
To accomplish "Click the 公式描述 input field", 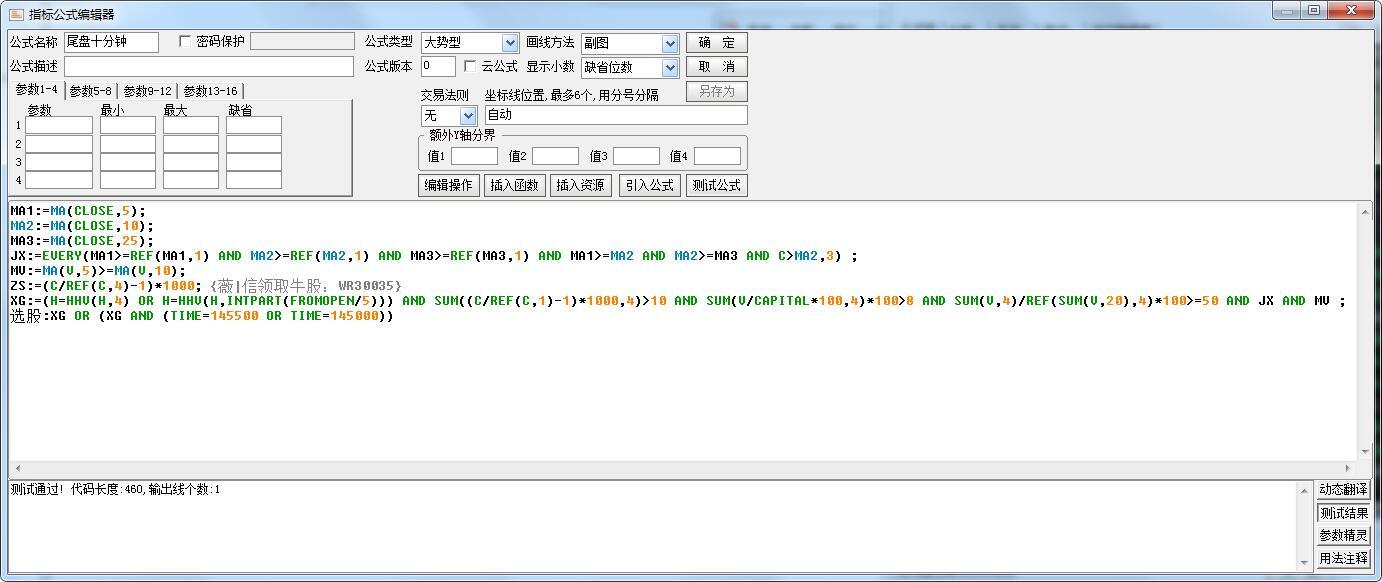I will [x=209, y=66].
